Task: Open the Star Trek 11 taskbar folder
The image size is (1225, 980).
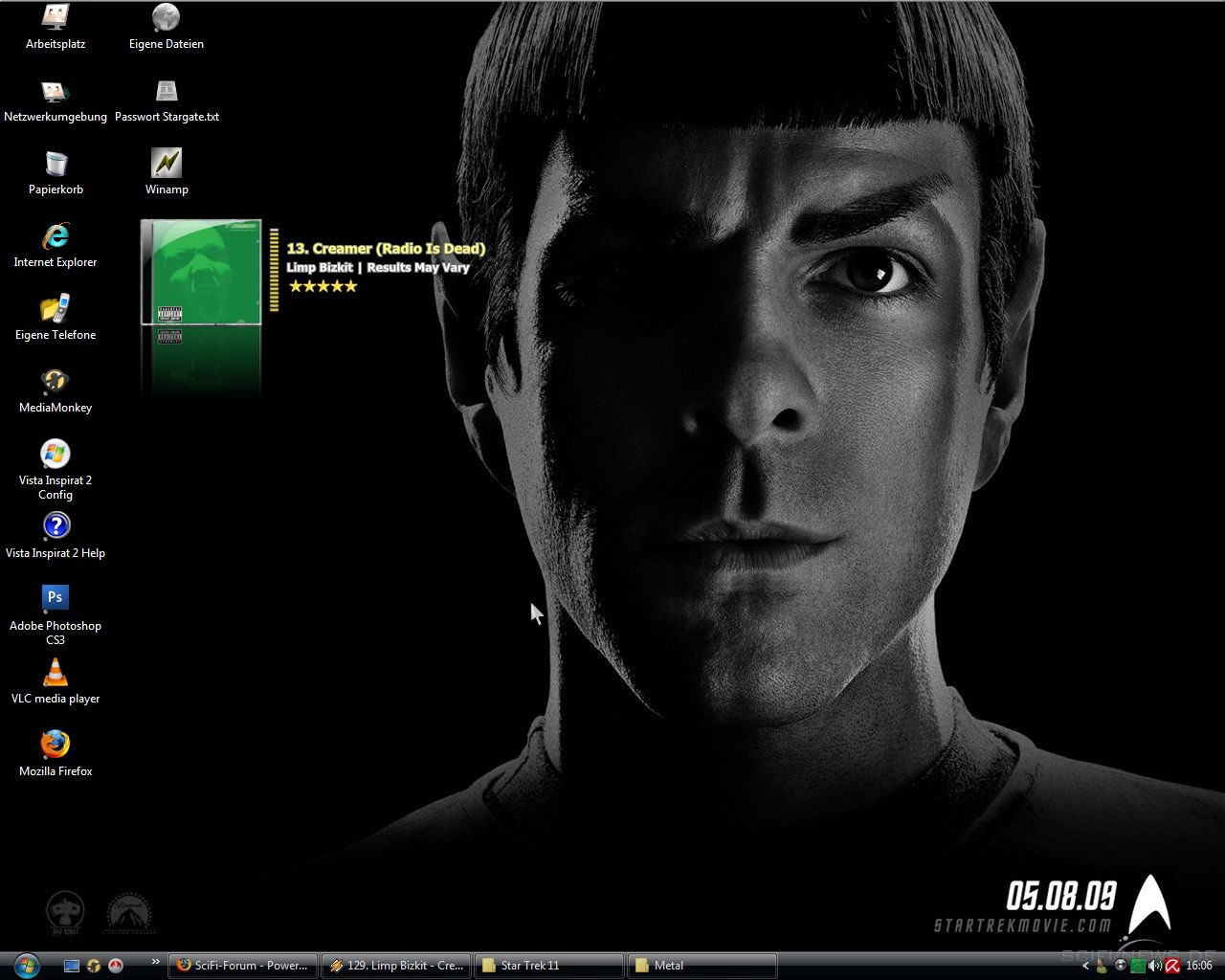Action: coord(548,966)
